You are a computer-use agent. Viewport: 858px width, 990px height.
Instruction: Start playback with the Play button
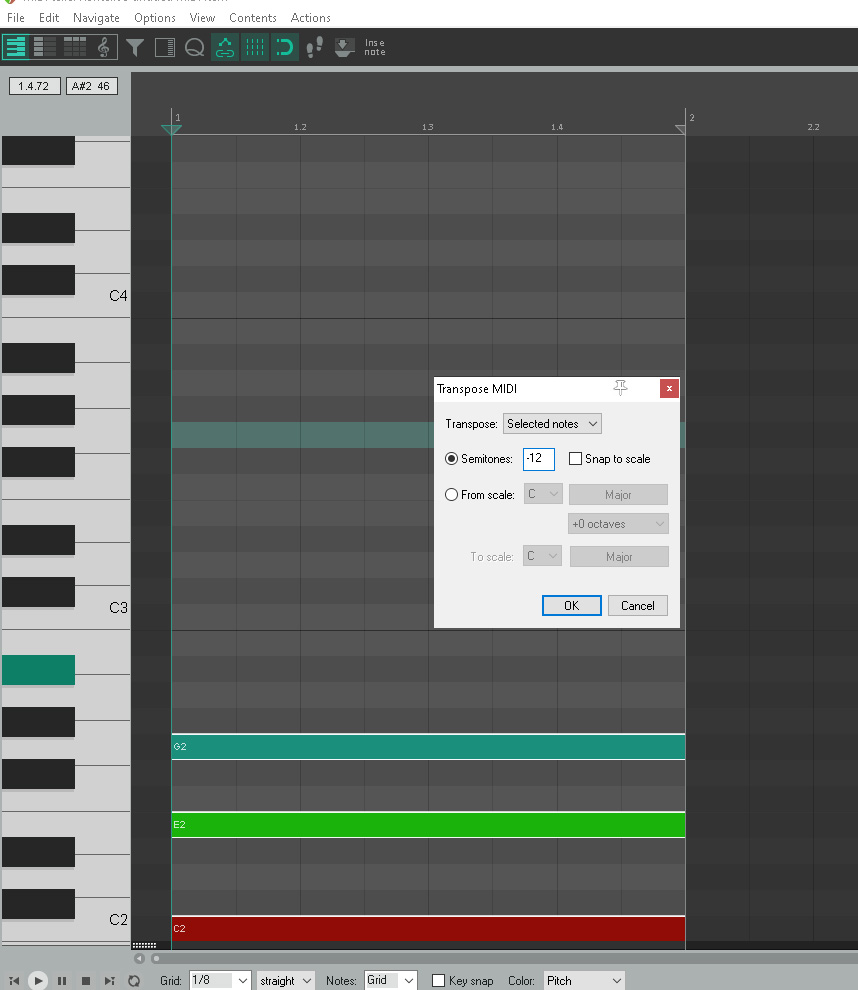point(38,981)
